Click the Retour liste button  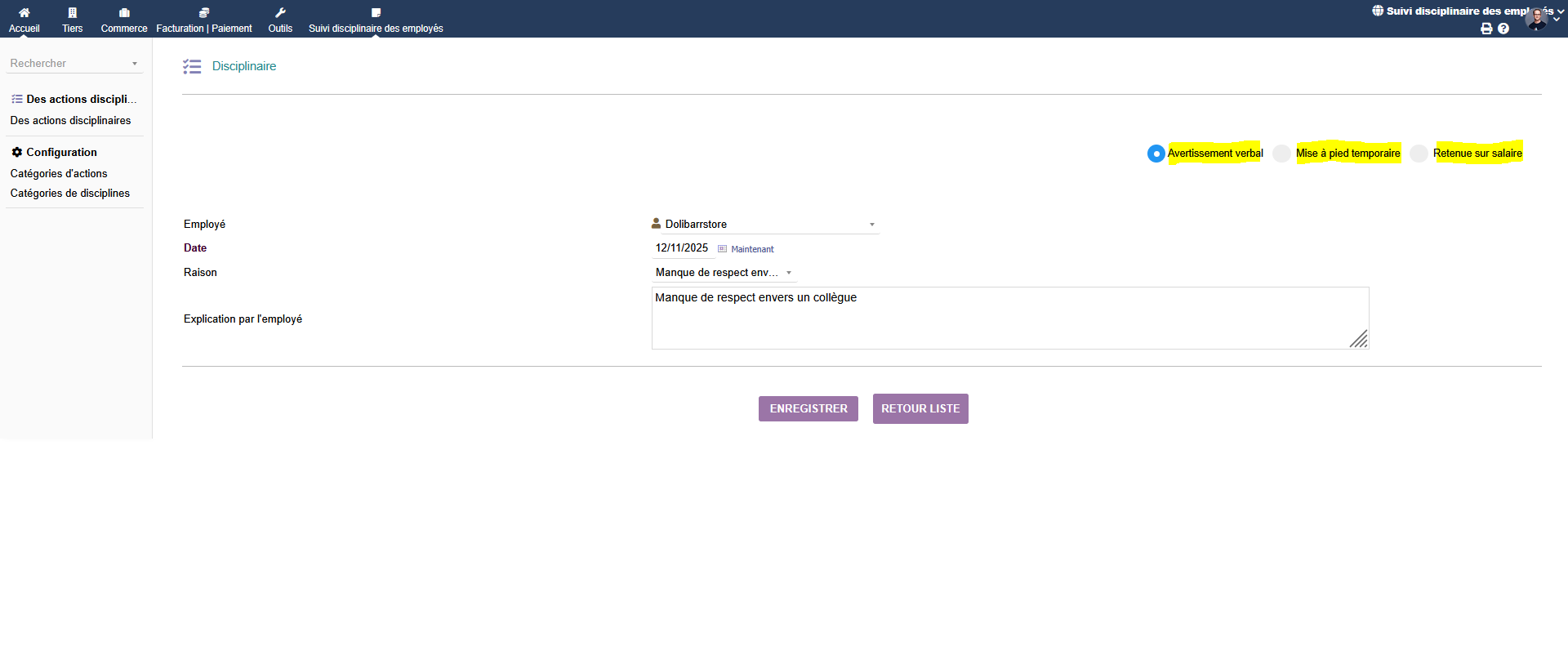920,408
